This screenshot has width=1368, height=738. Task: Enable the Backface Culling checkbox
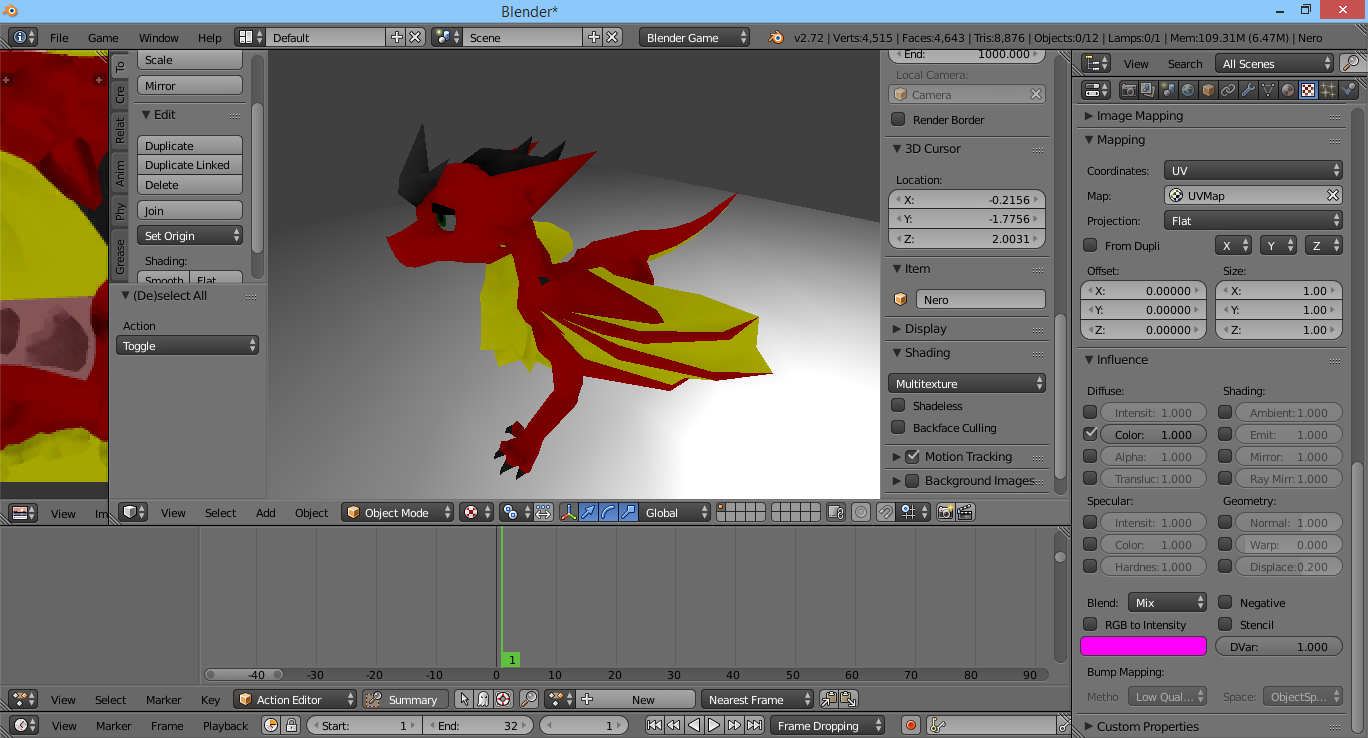(898, 427)
